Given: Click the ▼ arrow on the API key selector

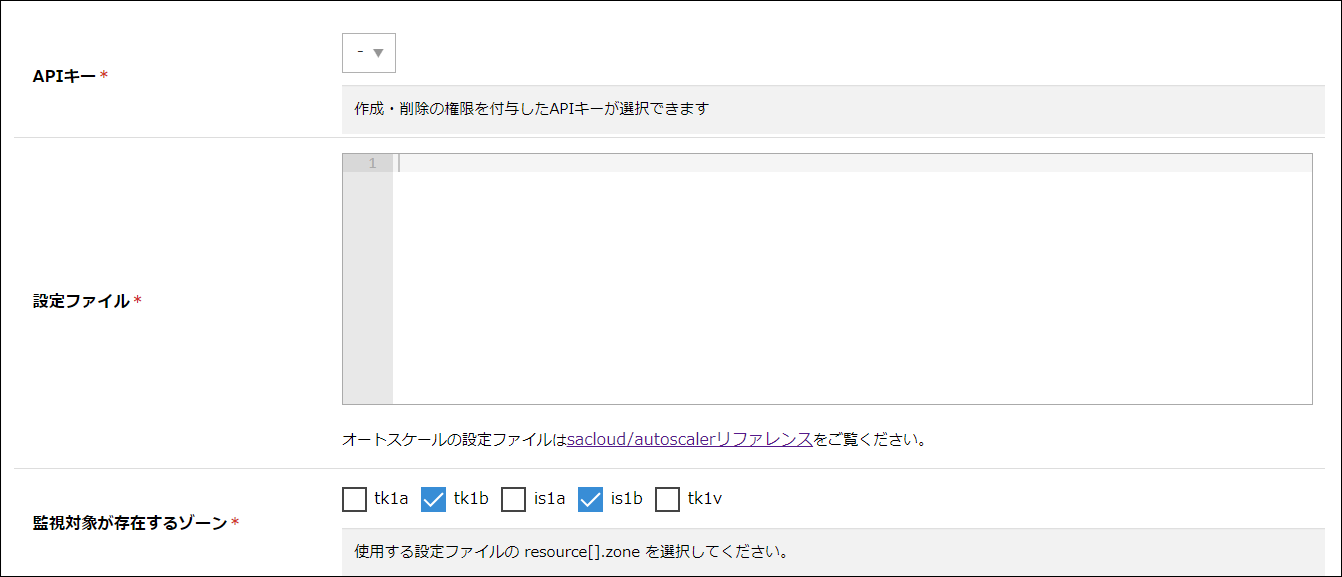Looking at the screenshot, I should point(380,53).
